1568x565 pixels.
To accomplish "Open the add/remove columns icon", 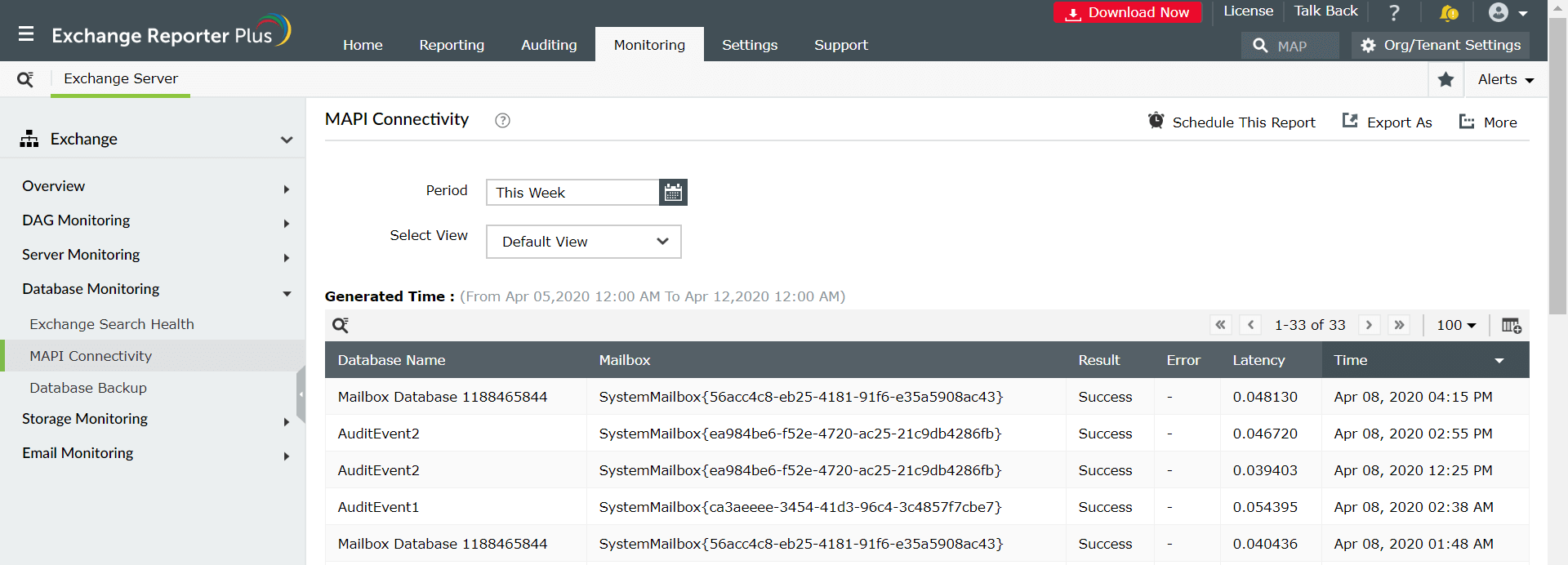I will [x=1511, y=326].
